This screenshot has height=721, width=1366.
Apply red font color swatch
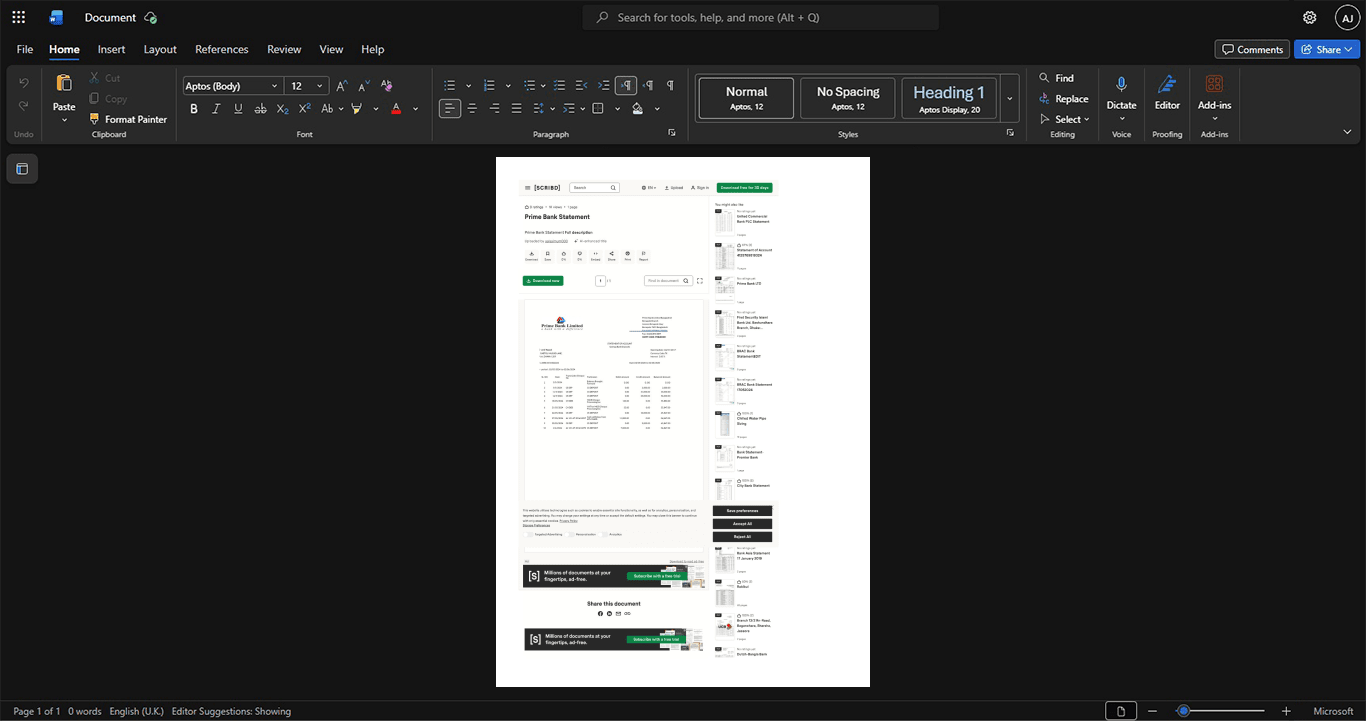396,108
